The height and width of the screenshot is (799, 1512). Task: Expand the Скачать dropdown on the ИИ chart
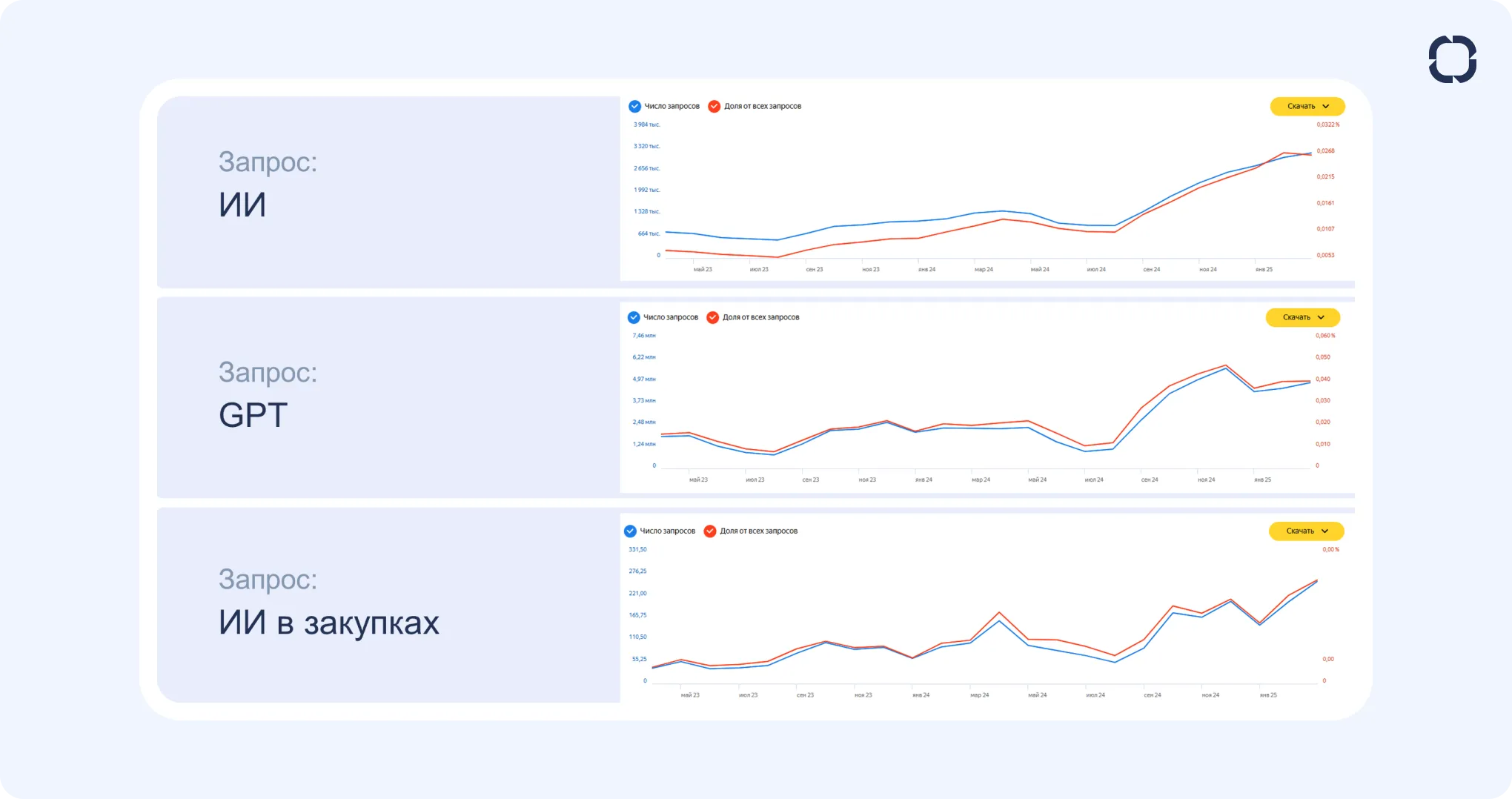pos(1307,106)
